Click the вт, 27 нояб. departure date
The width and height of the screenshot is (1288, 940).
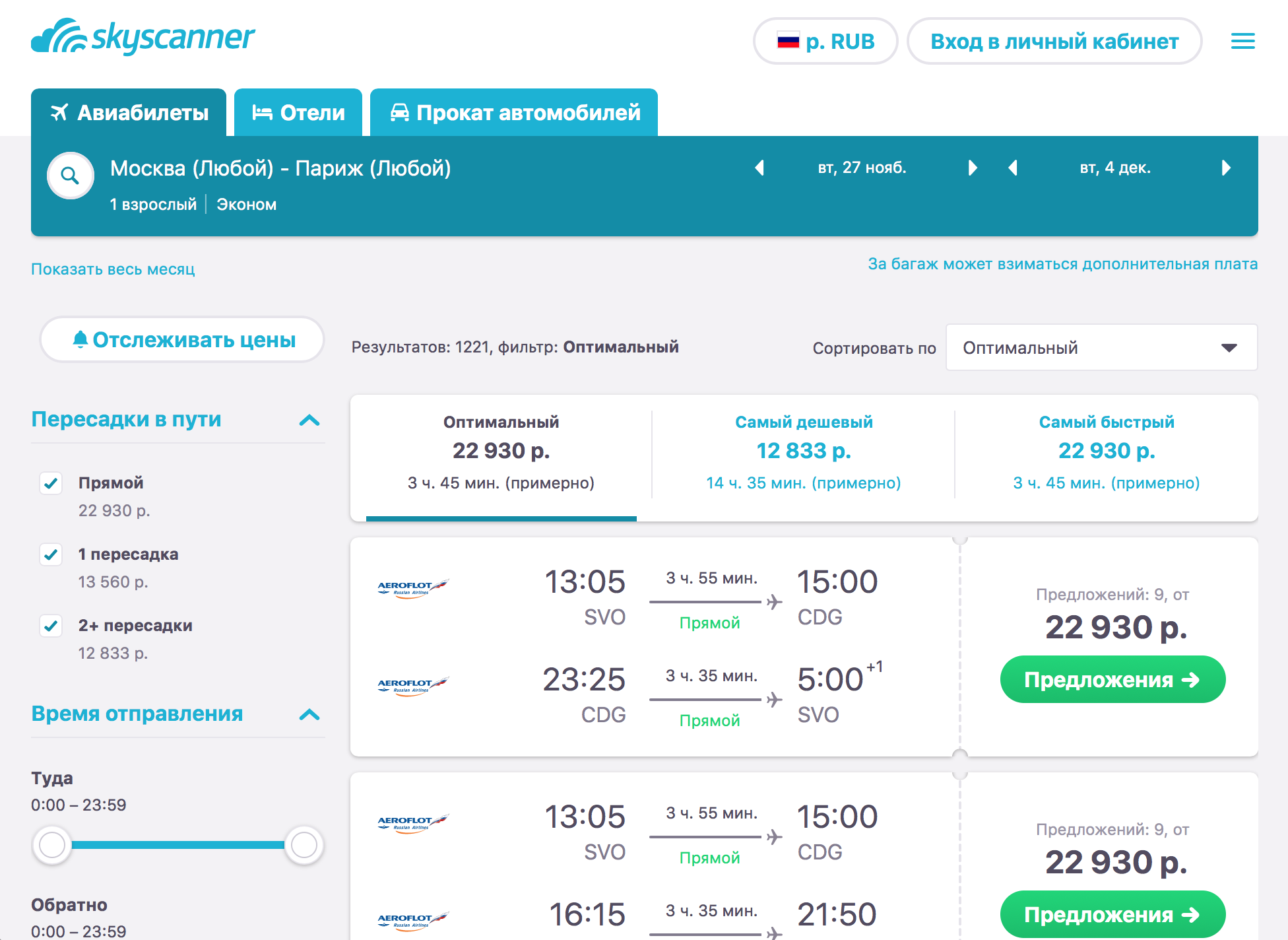pyautogui.click(x=862, y=168)
